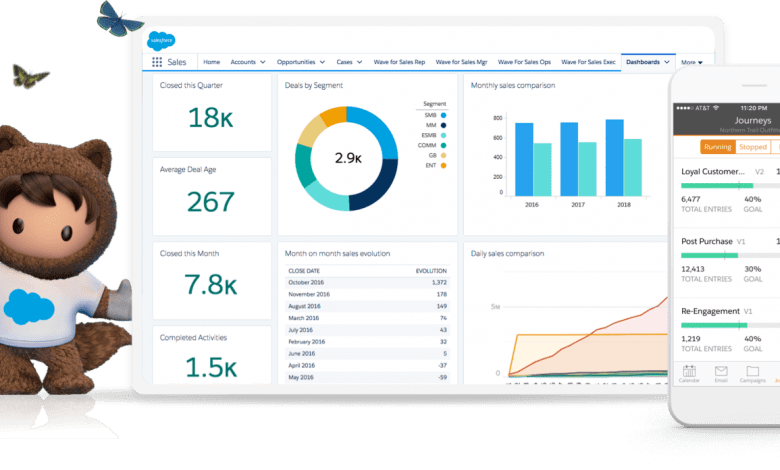The width and height of the screenshot is (780, 470).
Task: Open the app launcher grid icon
Action: click(157, 62)
